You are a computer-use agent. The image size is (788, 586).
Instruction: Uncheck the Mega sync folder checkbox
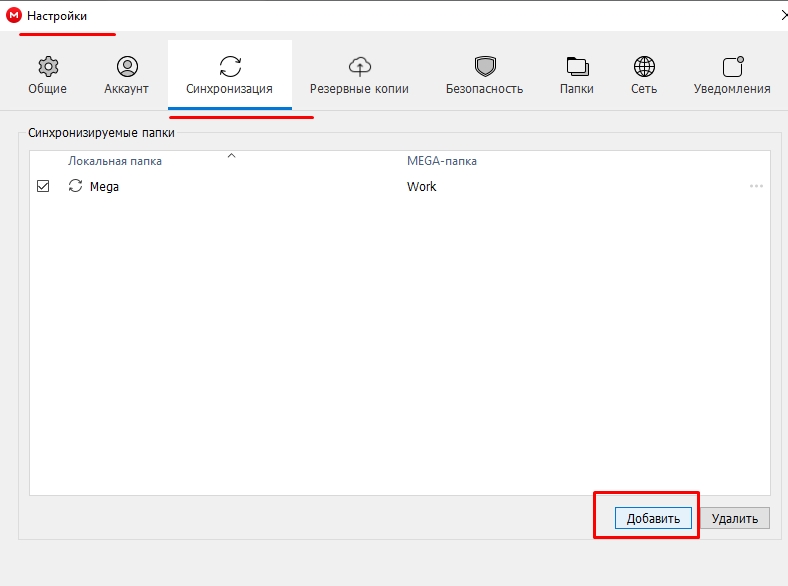click(x=43, y=186)
